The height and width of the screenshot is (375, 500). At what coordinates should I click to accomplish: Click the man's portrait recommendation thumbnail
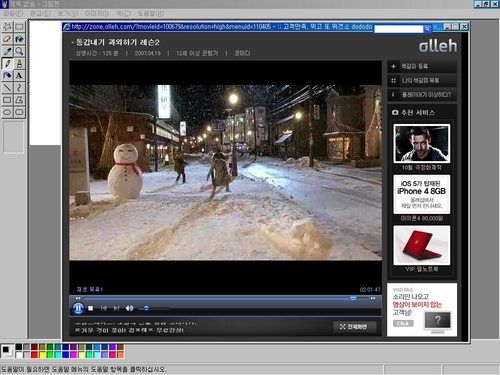422,144
